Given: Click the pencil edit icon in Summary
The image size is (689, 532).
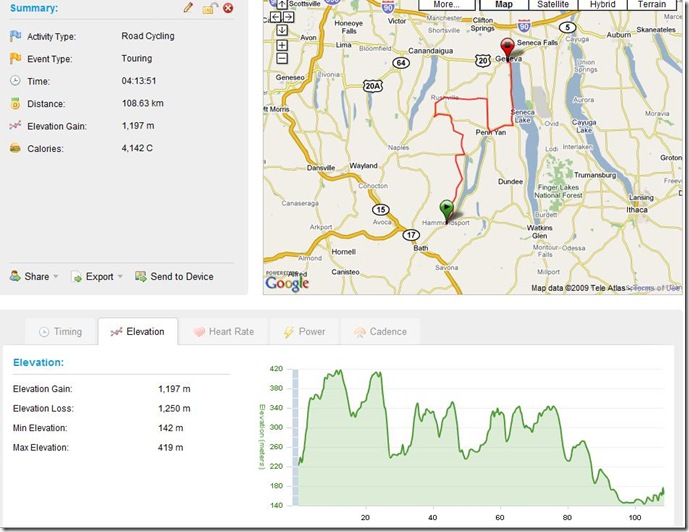Looking at the screenshot, I should point(188,7).
